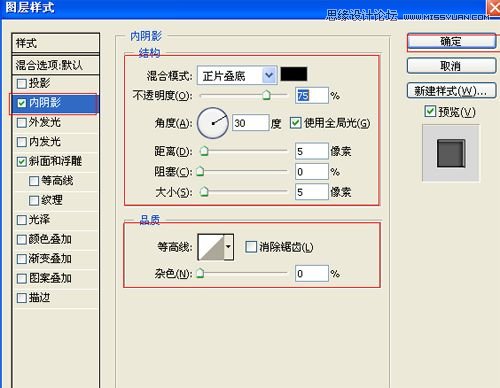Click the black shadow color swatch
The height and width of the screenshot is (388, 500).
pyautogui.click(x=294, y=74)
